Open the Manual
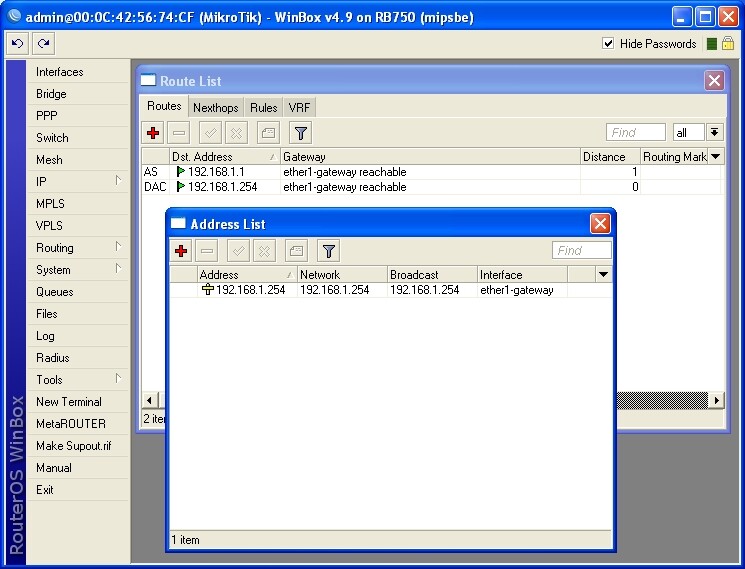The width and height of the screenshot is (745, 569). point(77,468)
